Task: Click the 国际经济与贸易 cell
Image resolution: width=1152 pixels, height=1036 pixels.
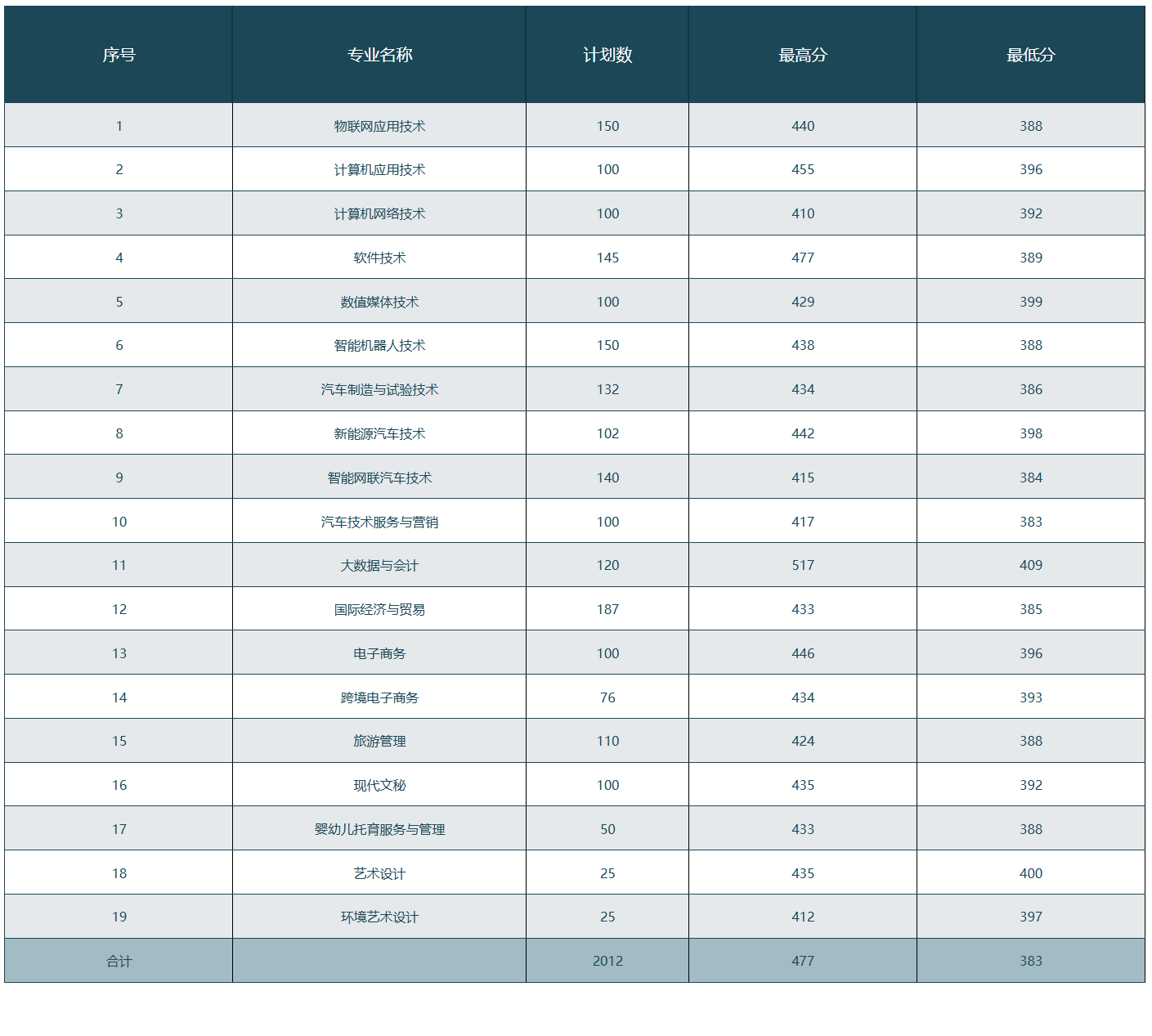Action: 379,609
